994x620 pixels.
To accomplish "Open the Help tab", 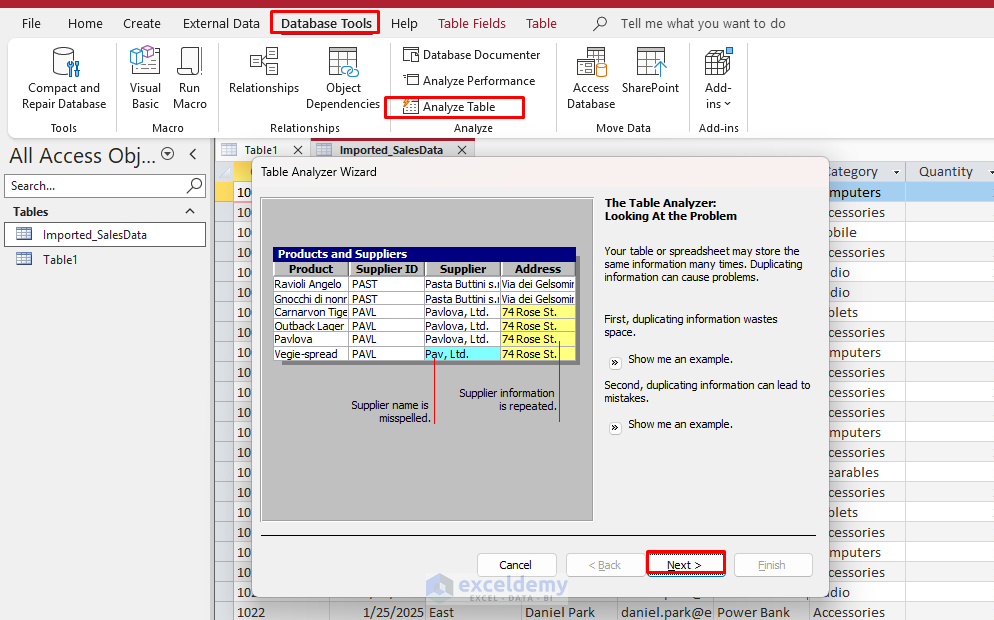I will coord(404,23).
